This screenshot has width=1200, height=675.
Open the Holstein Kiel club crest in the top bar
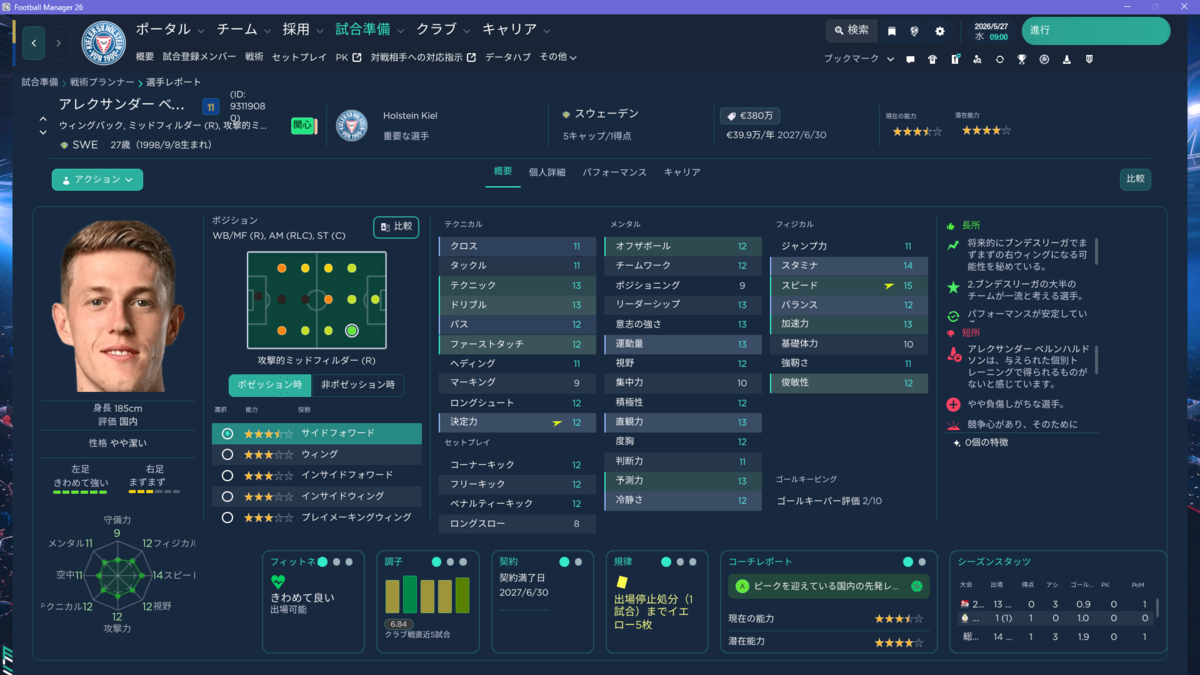click(102, 42)
